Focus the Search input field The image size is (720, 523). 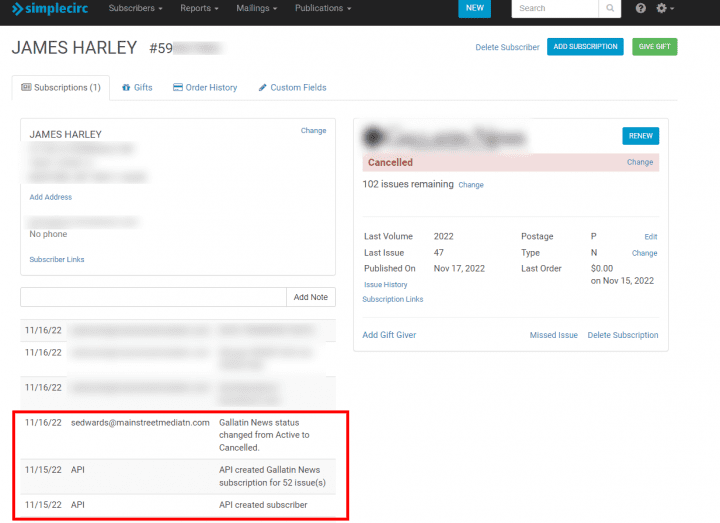point(555,8)
